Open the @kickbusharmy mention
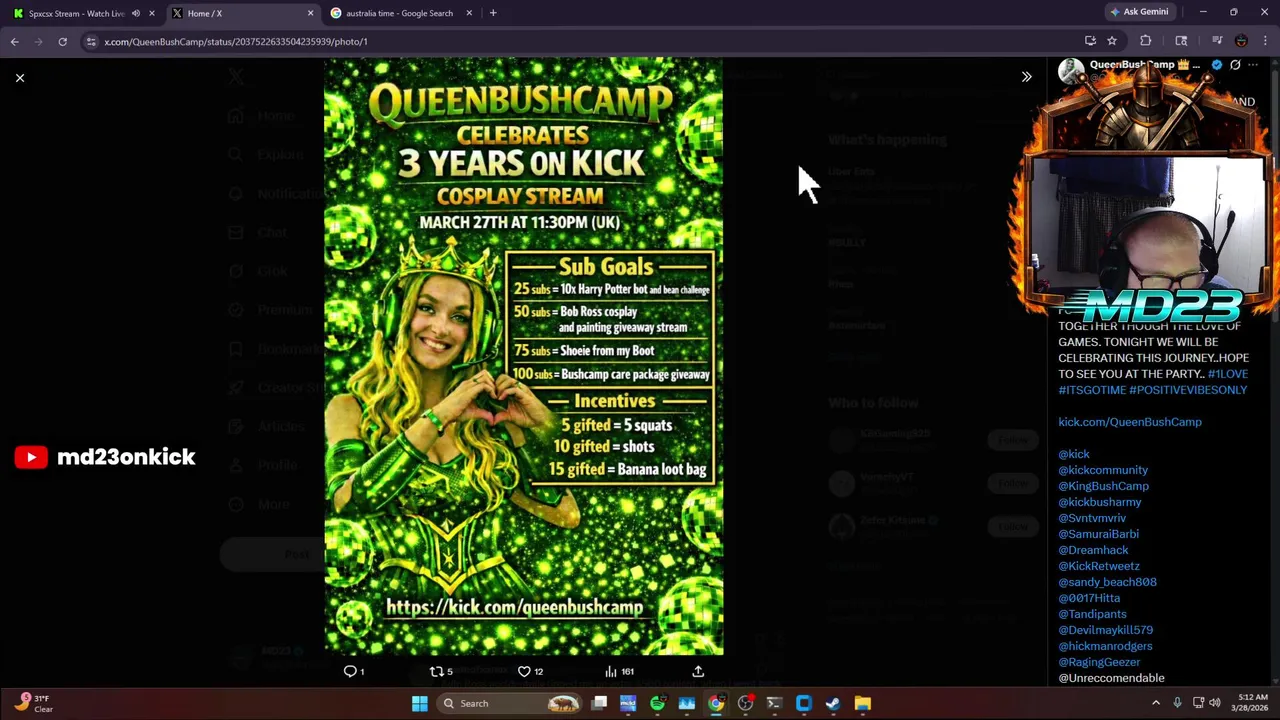 pyautogui.click(x=1099, y=502)
